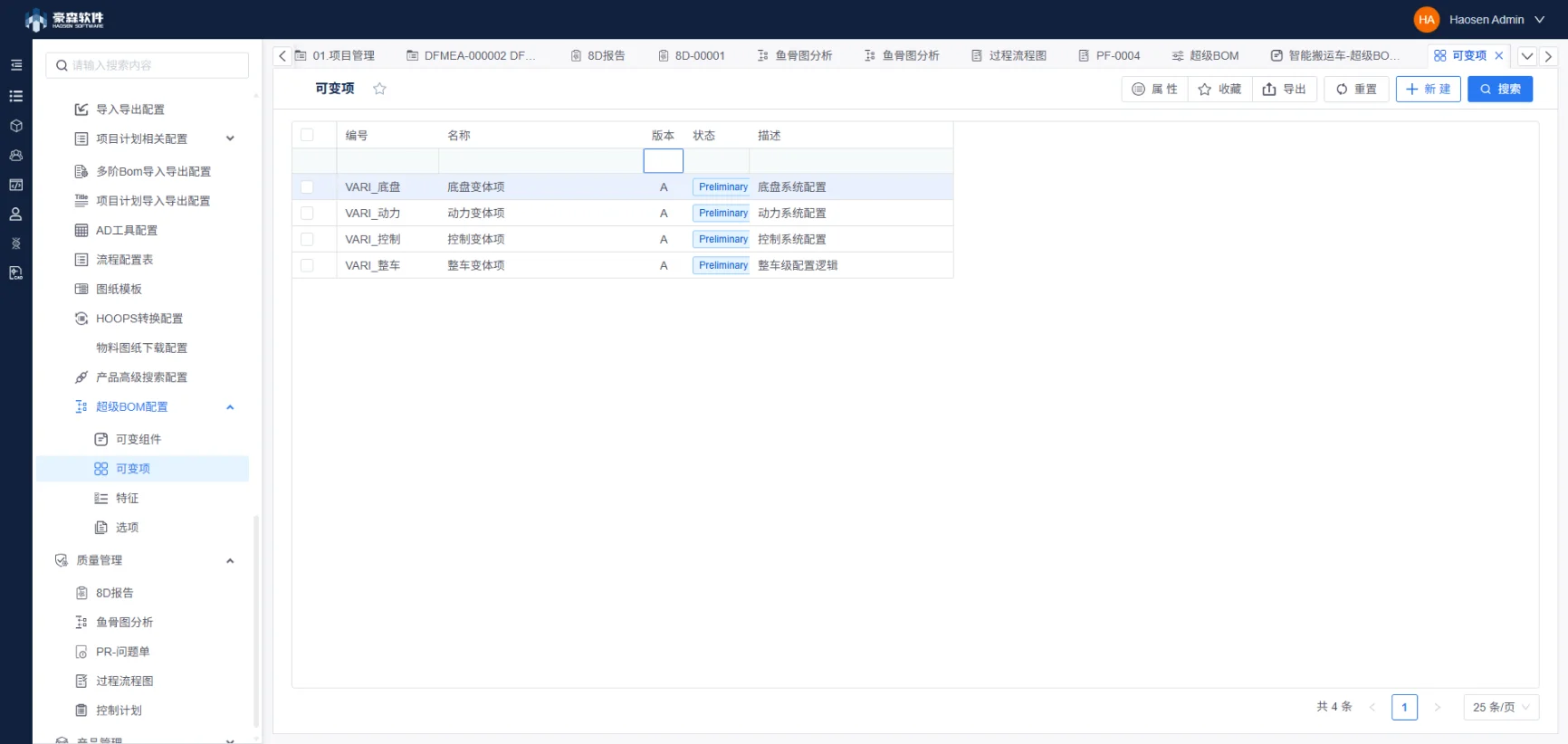Switch to the 智能搬运车-超级BO tab
This screenshot has width=1568, height=744.
[x=1335, y=56]
